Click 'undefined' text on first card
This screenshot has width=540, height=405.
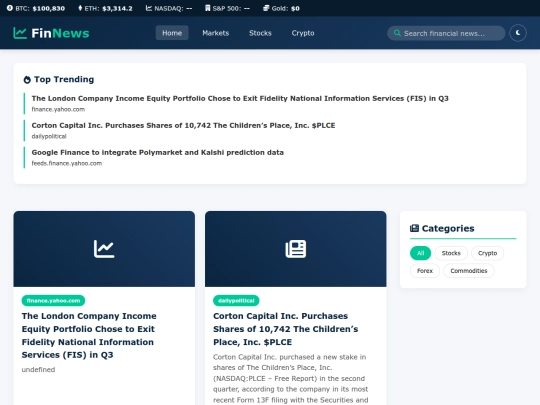tap(38, 370)
